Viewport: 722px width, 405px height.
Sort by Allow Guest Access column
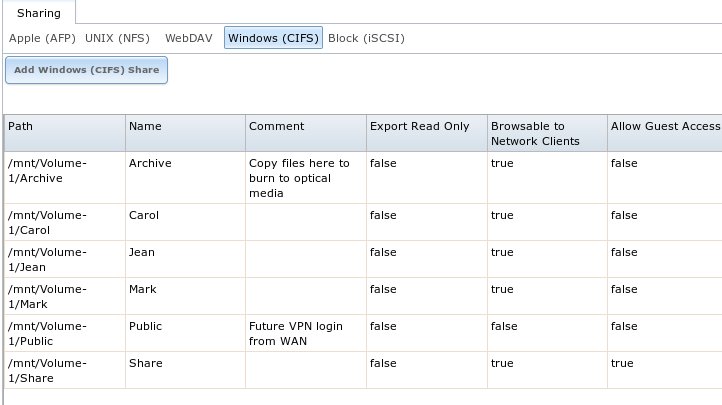(x=665, y=133)
